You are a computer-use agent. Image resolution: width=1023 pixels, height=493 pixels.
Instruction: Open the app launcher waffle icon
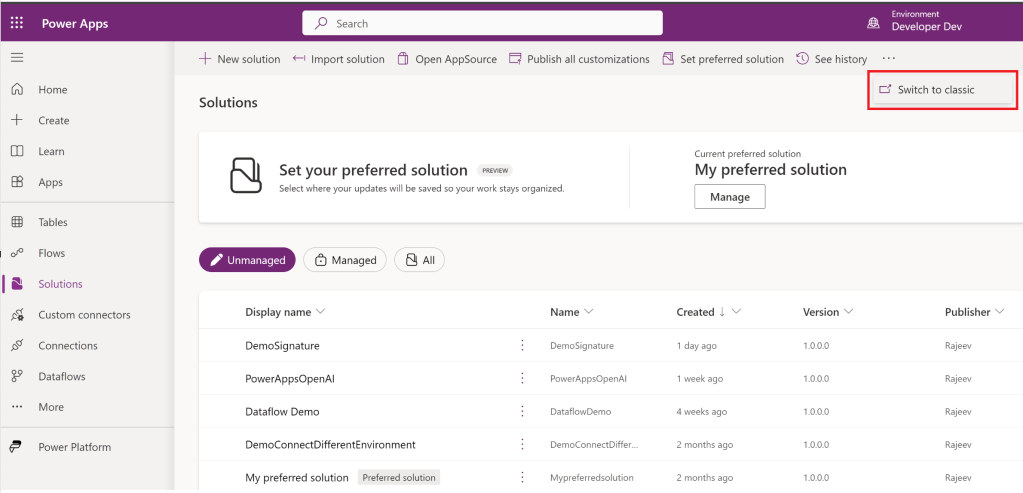[17, 23]
